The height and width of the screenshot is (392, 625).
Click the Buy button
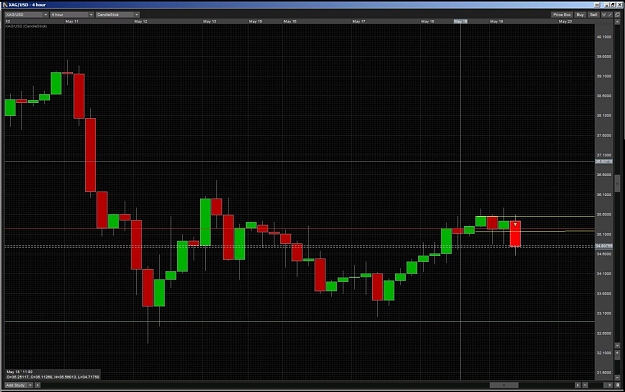click(x=580, y=15)
